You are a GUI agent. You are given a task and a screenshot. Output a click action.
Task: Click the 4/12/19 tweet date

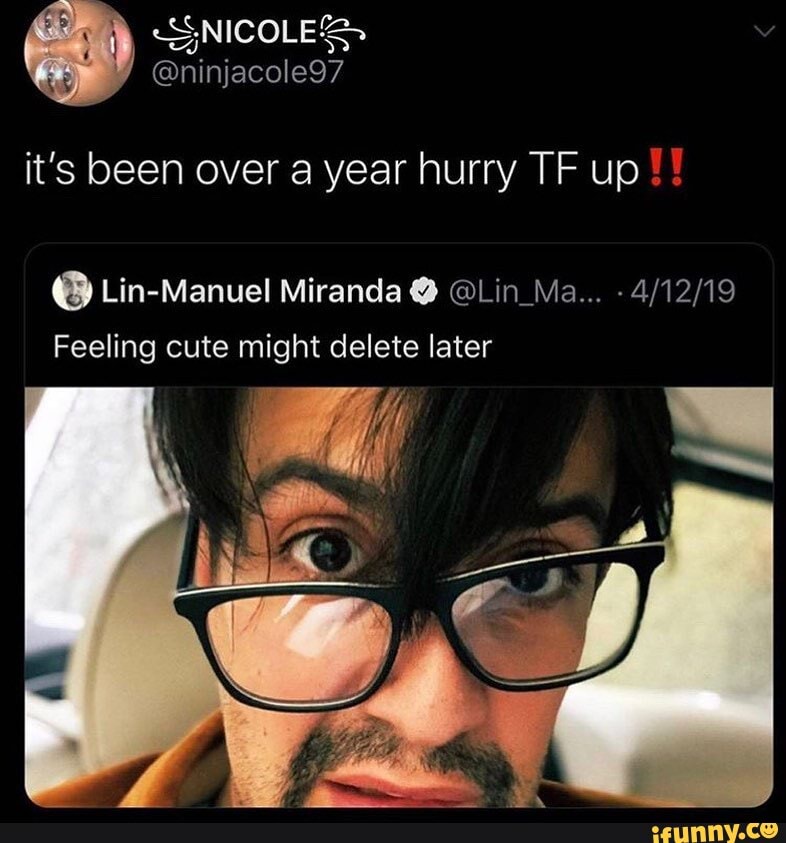(683, 291)
